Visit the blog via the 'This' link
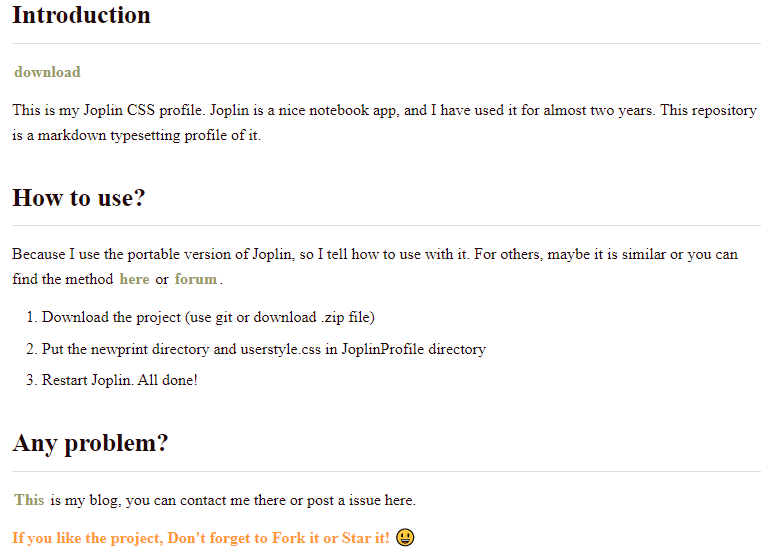761x549 pixels. 29,500
